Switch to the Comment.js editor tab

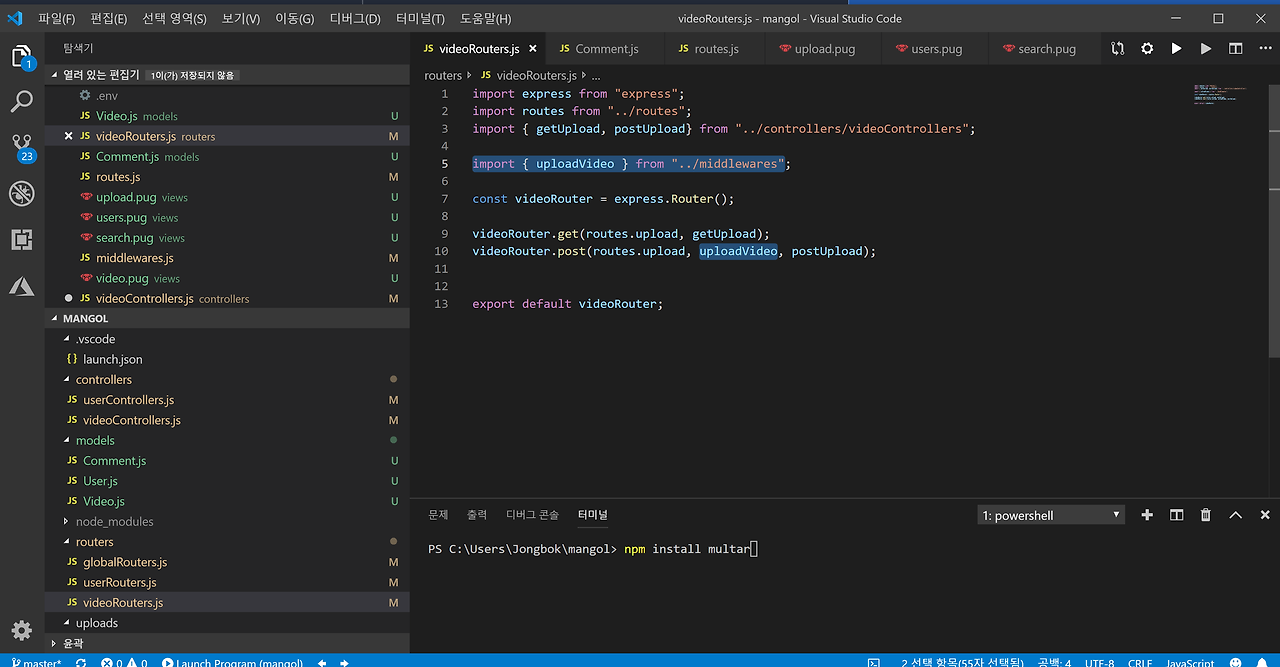click(x=606, y=48)
